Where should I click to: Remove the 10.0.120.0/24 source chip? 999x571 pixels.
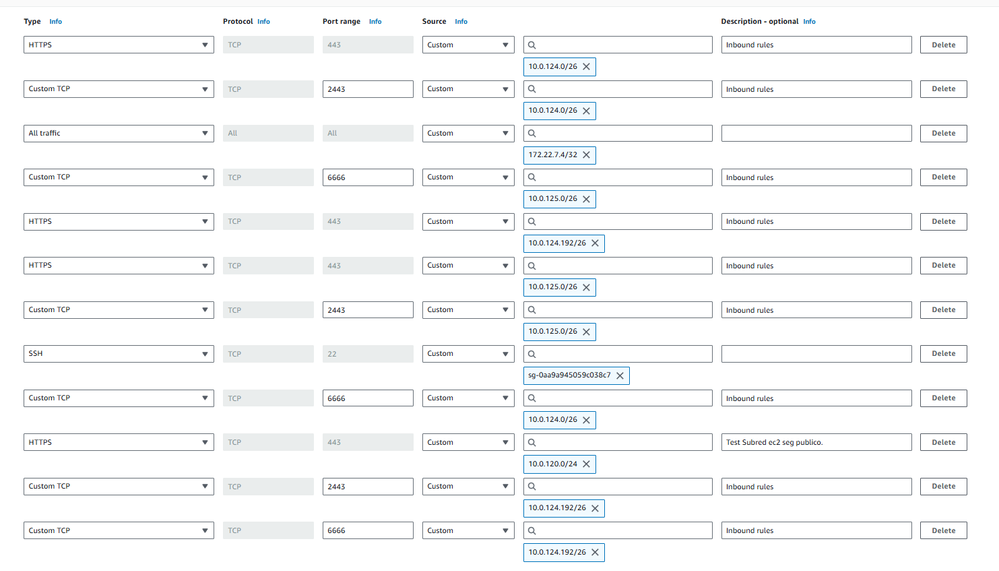tap(587, 464)
